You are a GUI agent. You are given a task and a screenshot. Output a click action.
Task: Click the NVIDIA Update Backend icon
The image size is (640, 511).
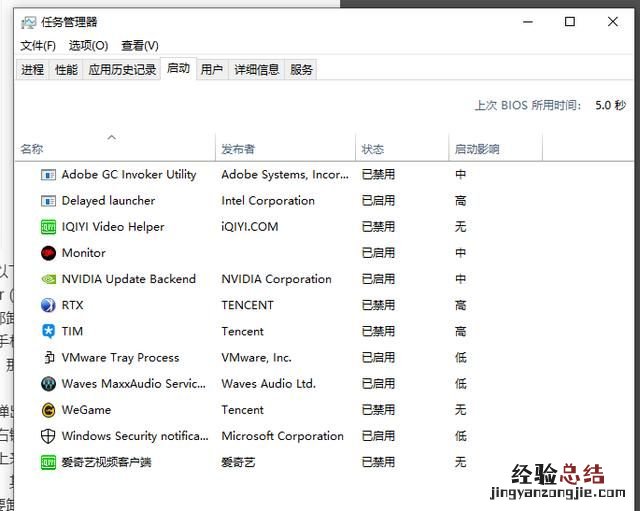(x=48, y=279)
